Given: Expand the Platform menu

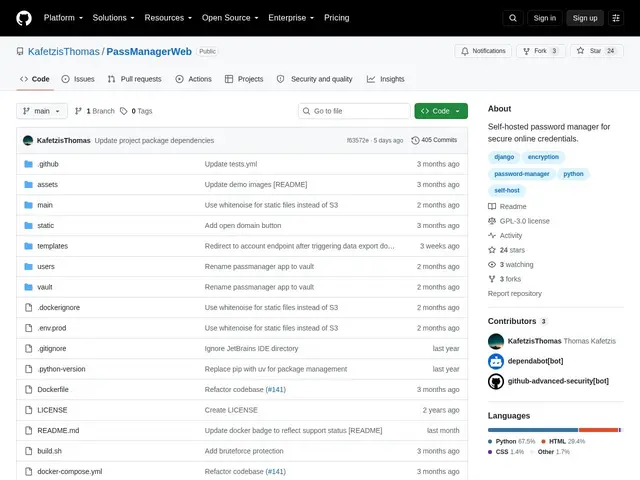Looking at the screenshot, I should click(x=63, y=18).
